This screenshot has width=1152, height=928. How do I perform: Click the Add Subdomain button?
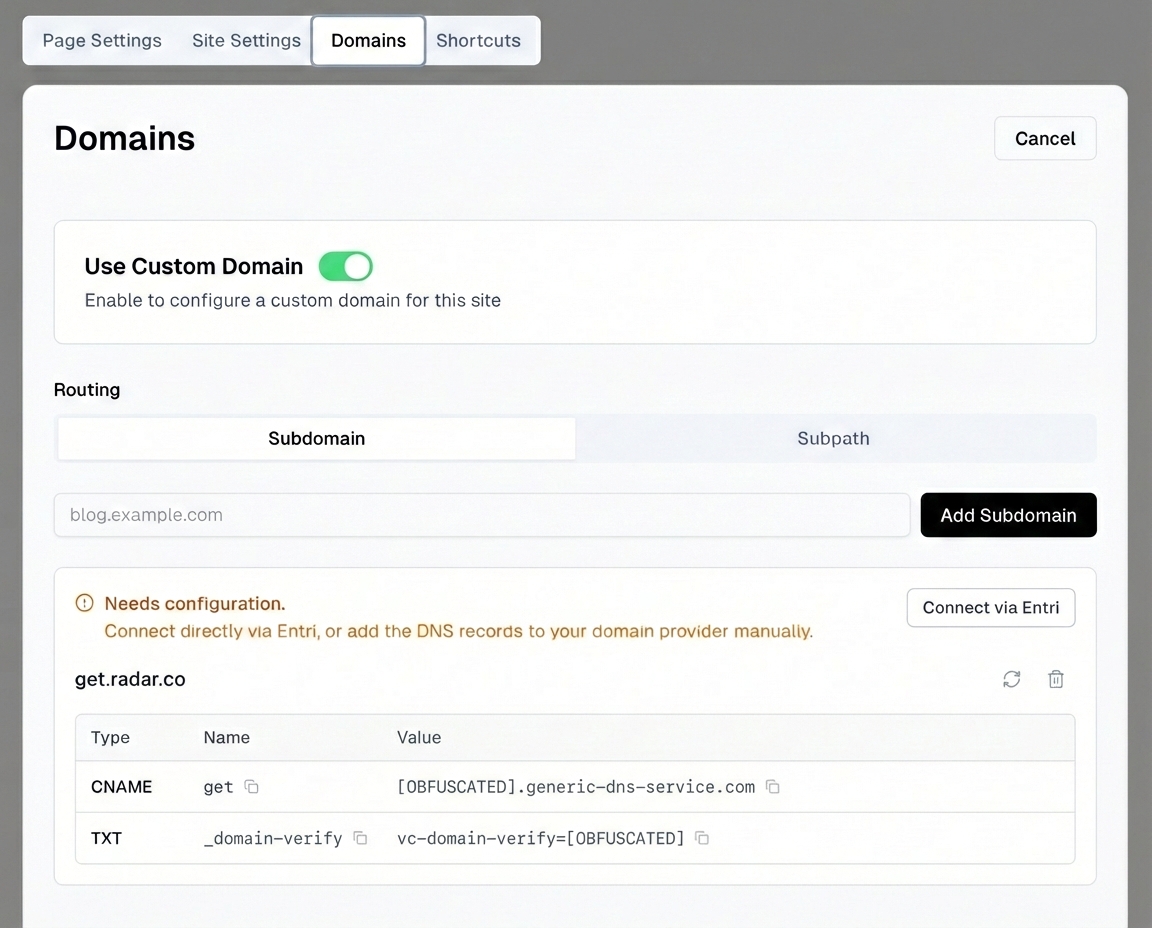click(x=1008, y=515)
